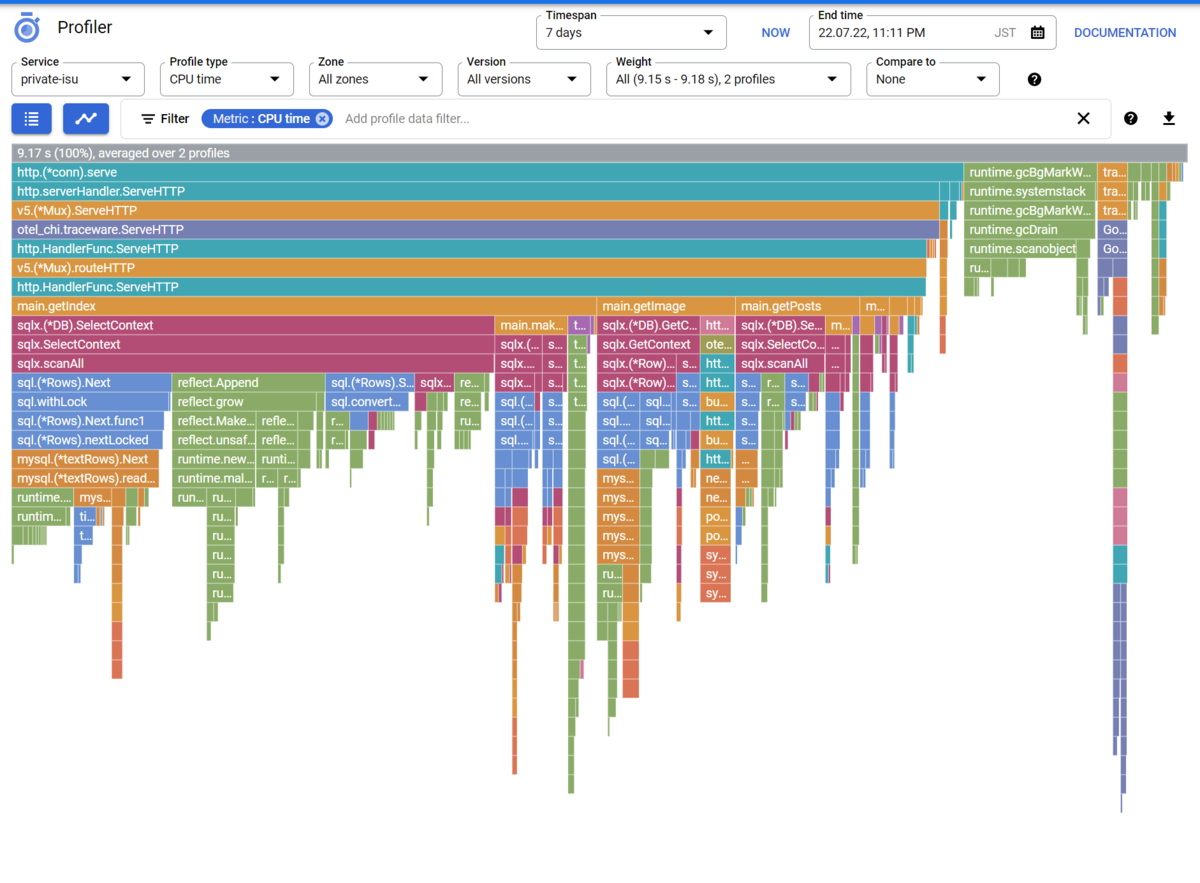This screenshot has width=1200, height=883.
Task: Click the Profiler logo icon
Action: point(29,27)
